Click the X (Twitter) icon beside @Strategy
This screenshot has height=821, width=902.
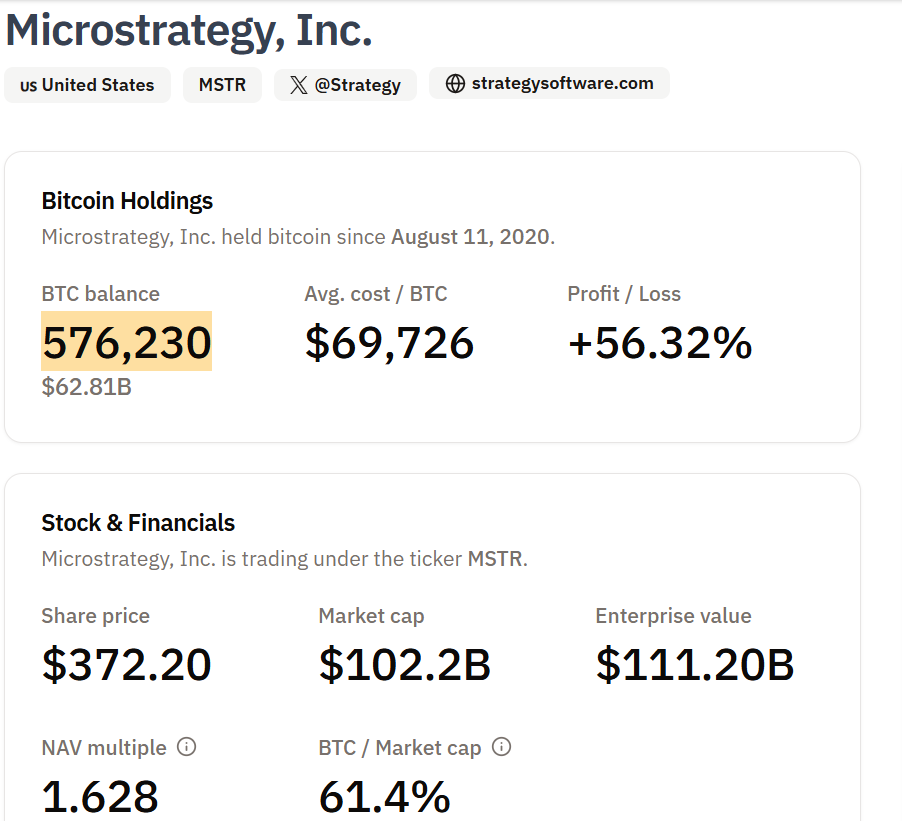point(297,84)
